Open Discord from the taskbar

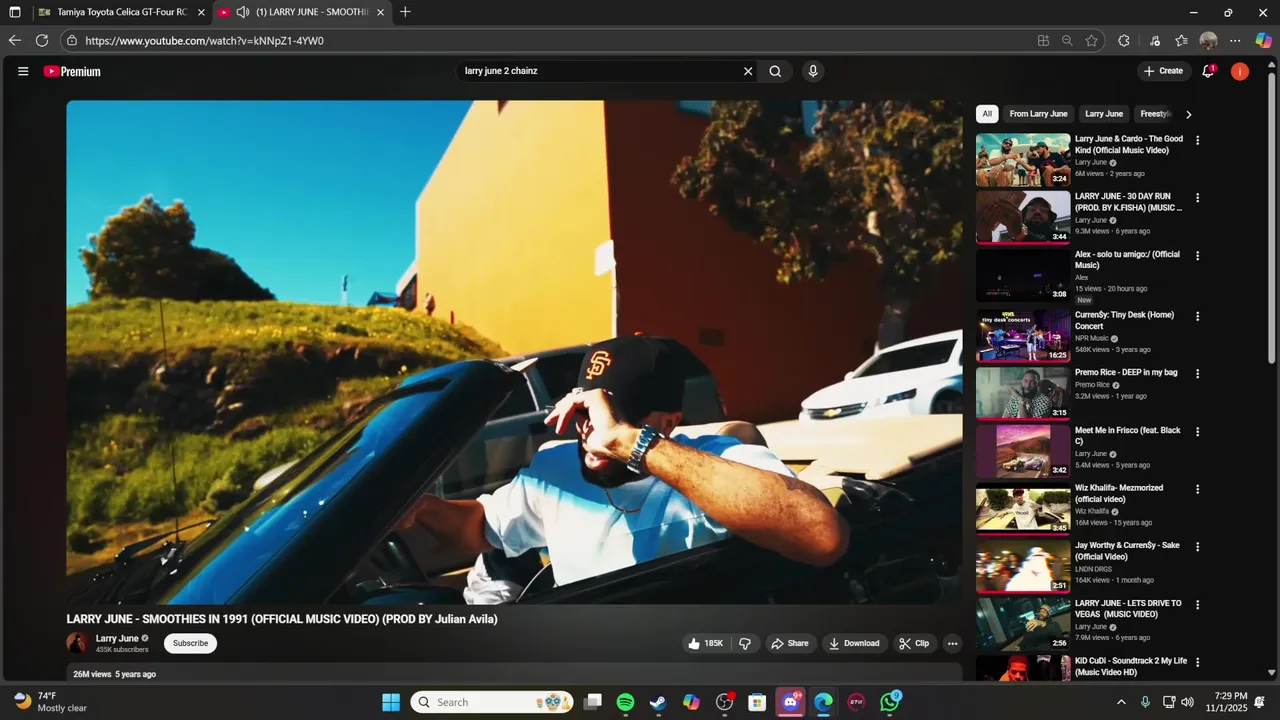(791, 702)
